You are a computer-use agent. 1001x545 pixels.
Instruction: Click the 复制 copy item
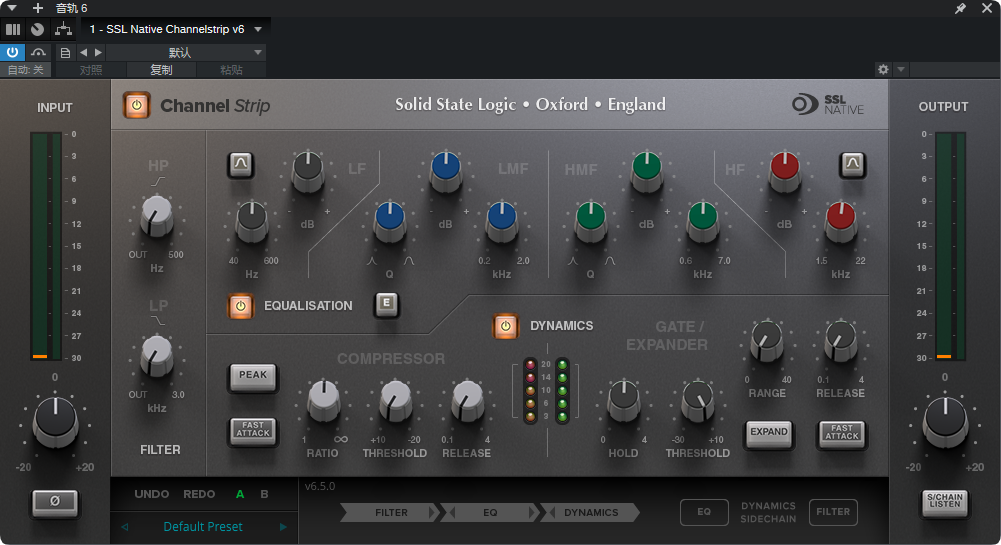tap(161, 70)
